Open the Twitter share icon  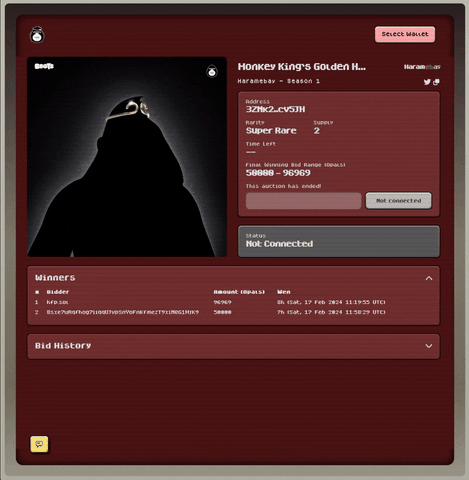pyautogui.click(x=427, y=82)
